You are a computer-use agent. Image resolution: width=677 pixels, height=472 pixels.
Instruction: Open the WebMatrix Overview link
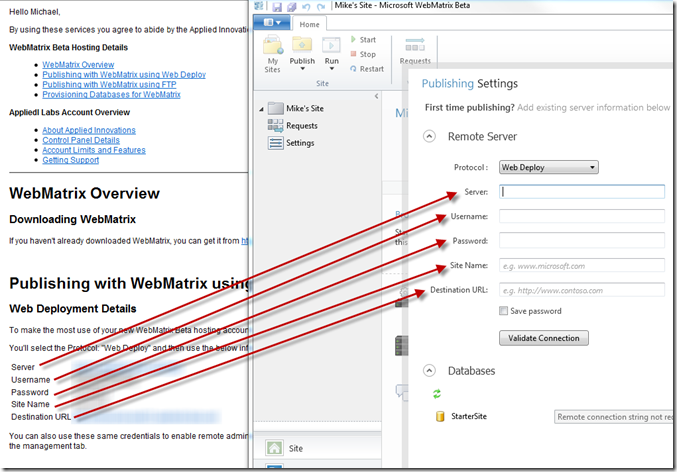[x=78, y=64]
